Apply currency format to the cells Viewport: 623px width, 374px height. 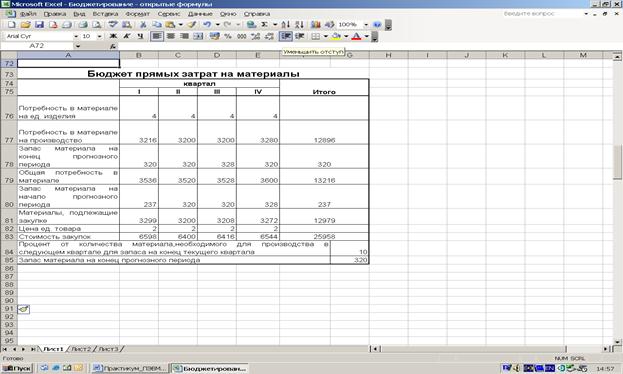click(215, 36)
